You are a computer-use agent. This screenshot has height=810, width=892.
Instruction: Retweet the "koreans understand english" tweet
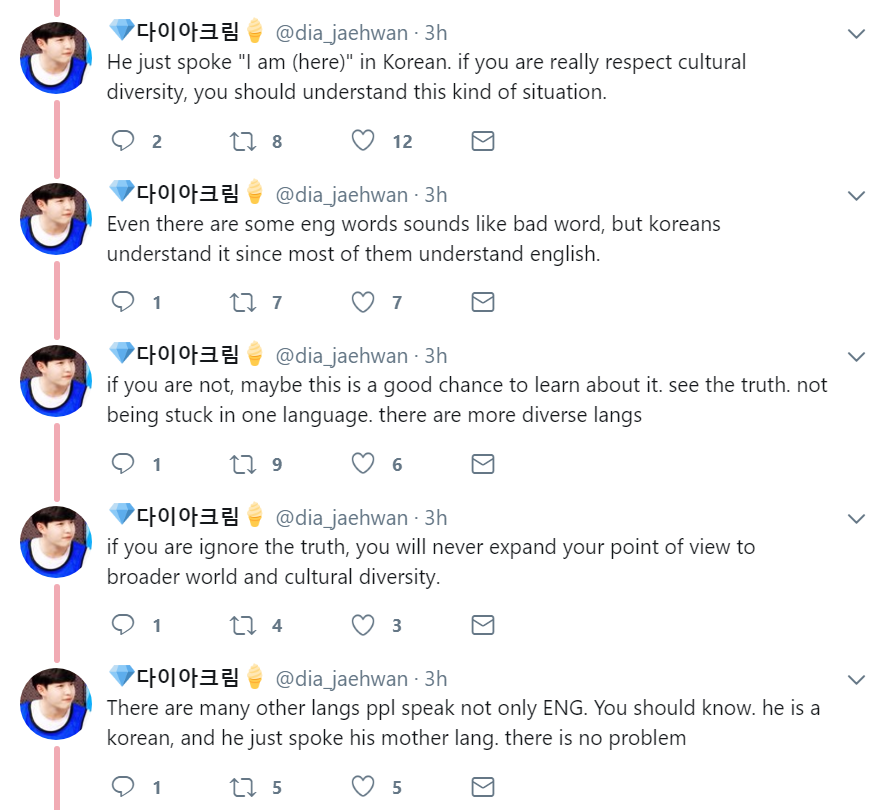pyautogui.click(x=243, y=302)
